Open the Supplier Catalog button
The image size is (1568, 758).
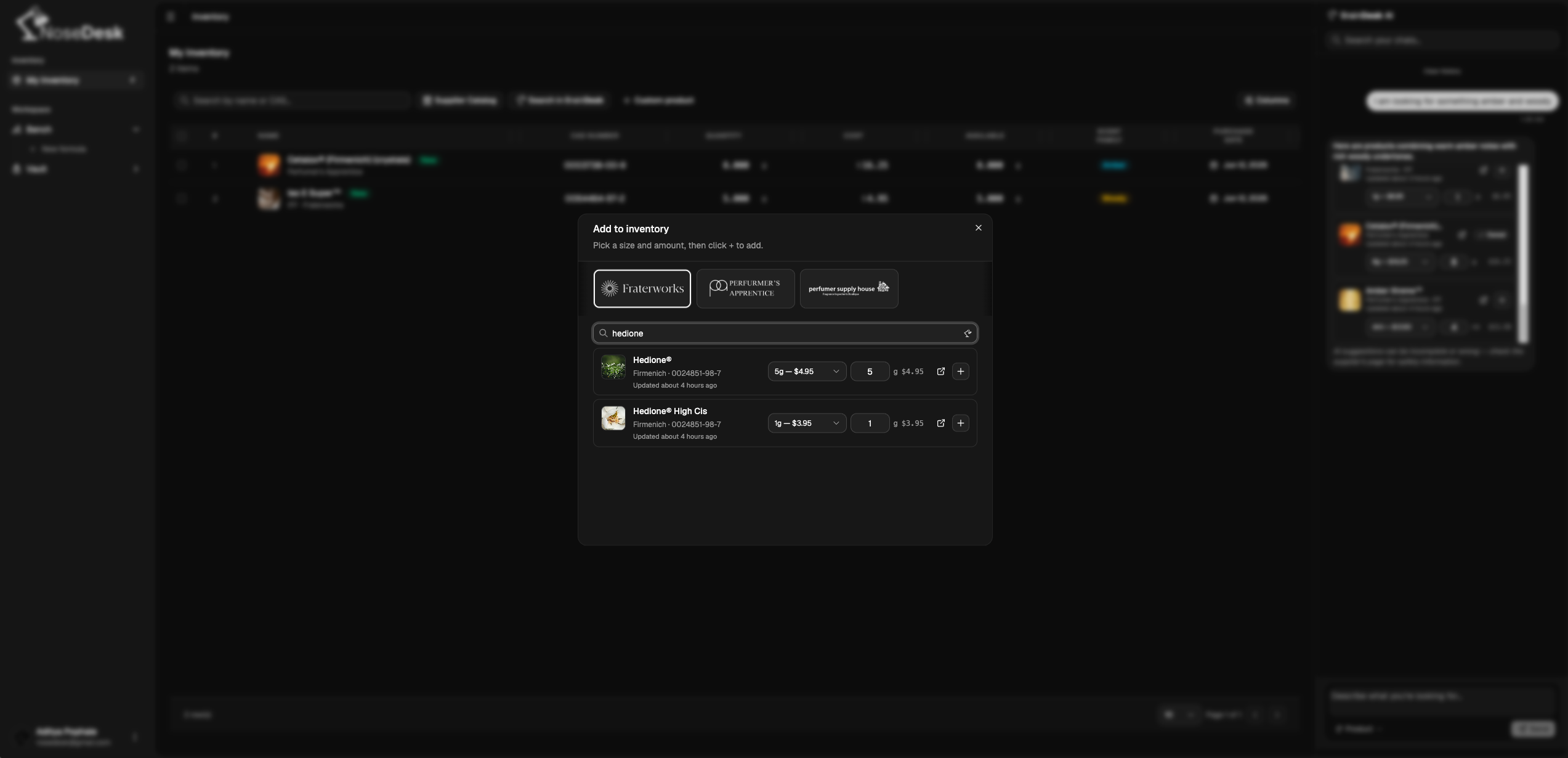pos(460,100)
